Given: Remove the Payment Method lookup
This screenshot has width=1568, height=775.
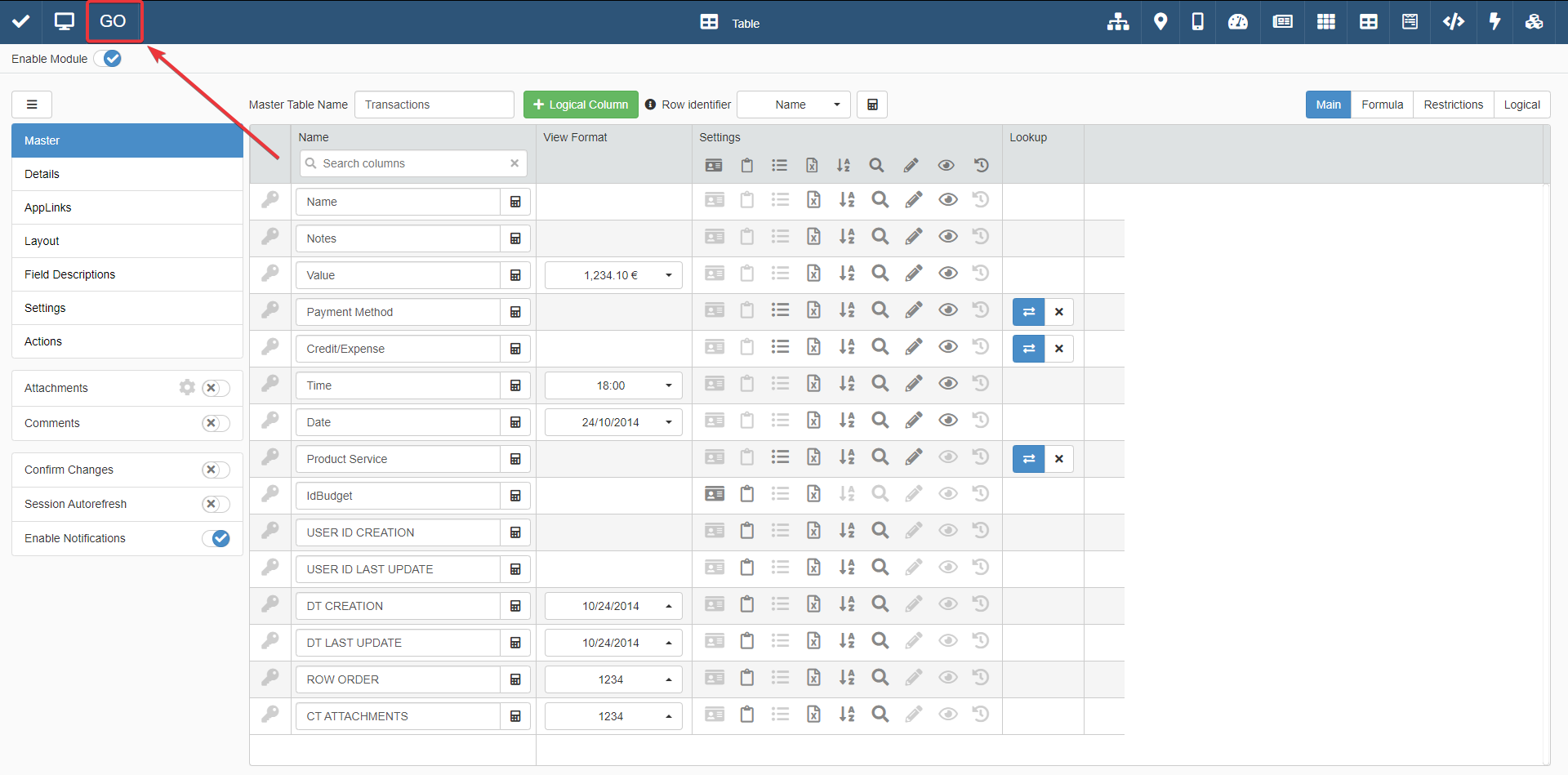Looking at the screenshot, I should 1059,312.
